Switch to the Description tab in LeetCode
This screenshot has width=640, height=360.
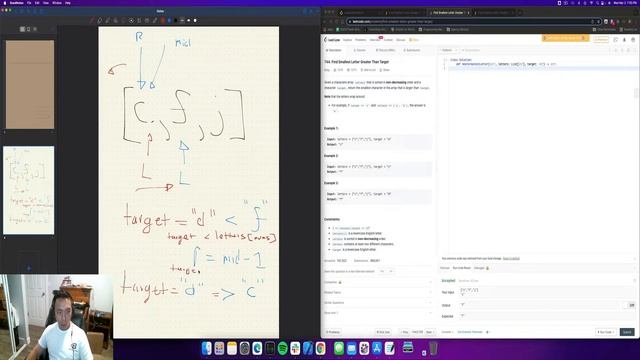click(333, 50)
